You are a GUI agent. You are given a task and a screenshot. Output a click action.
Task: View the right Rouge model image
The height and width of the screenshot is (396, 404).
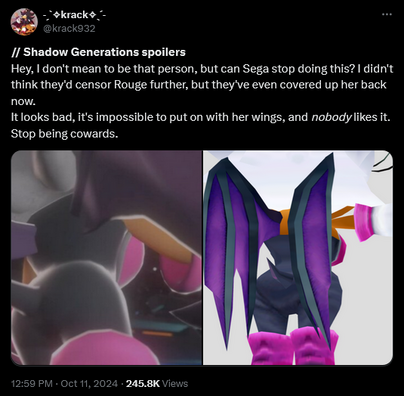[x=298, y=258]
